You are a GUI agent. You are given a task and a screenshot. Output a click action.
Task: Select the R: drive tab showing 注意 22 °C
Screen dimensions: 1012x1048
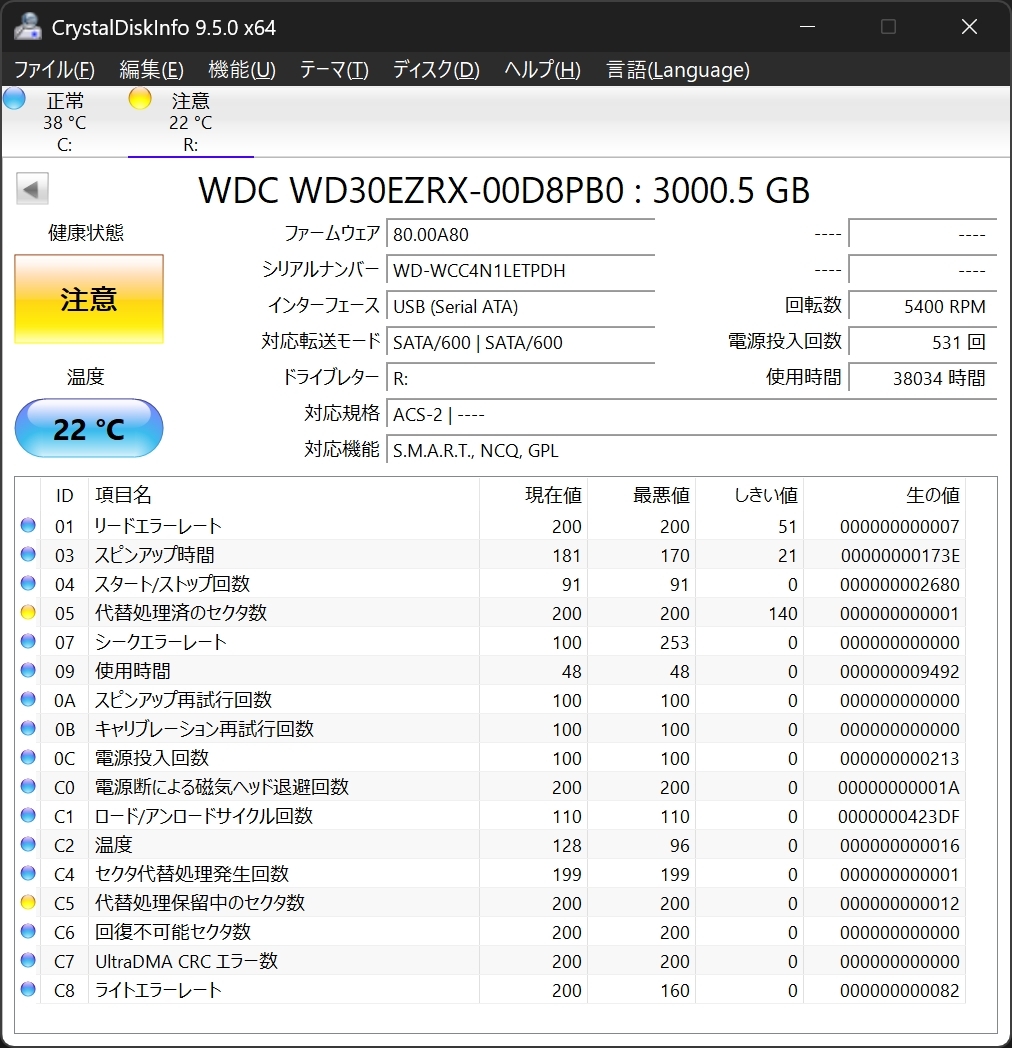click(x=191, y=122)
